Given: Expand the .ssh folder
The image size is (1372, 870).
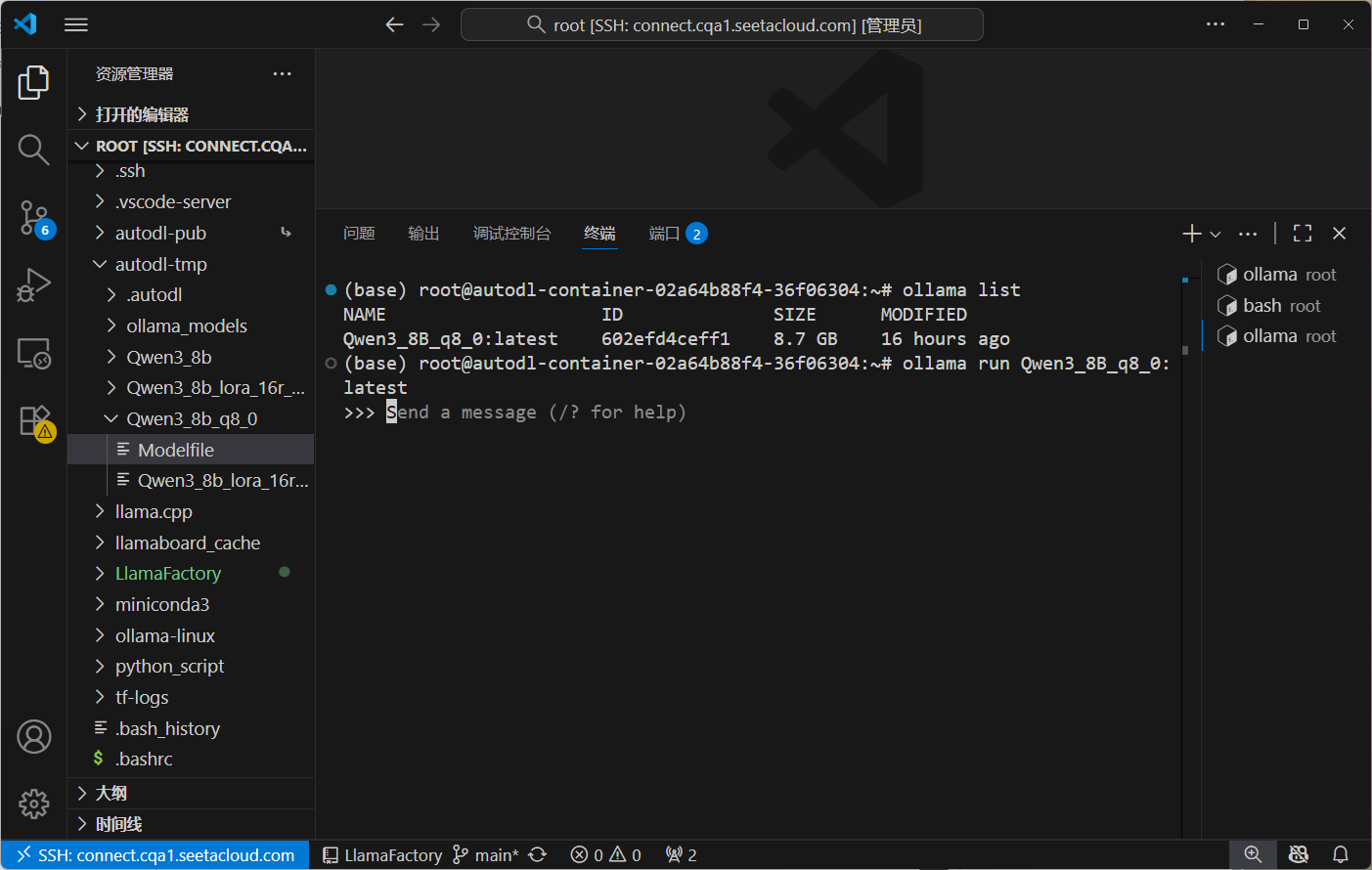Looking at the screenshot, I should tap(191, 171).
